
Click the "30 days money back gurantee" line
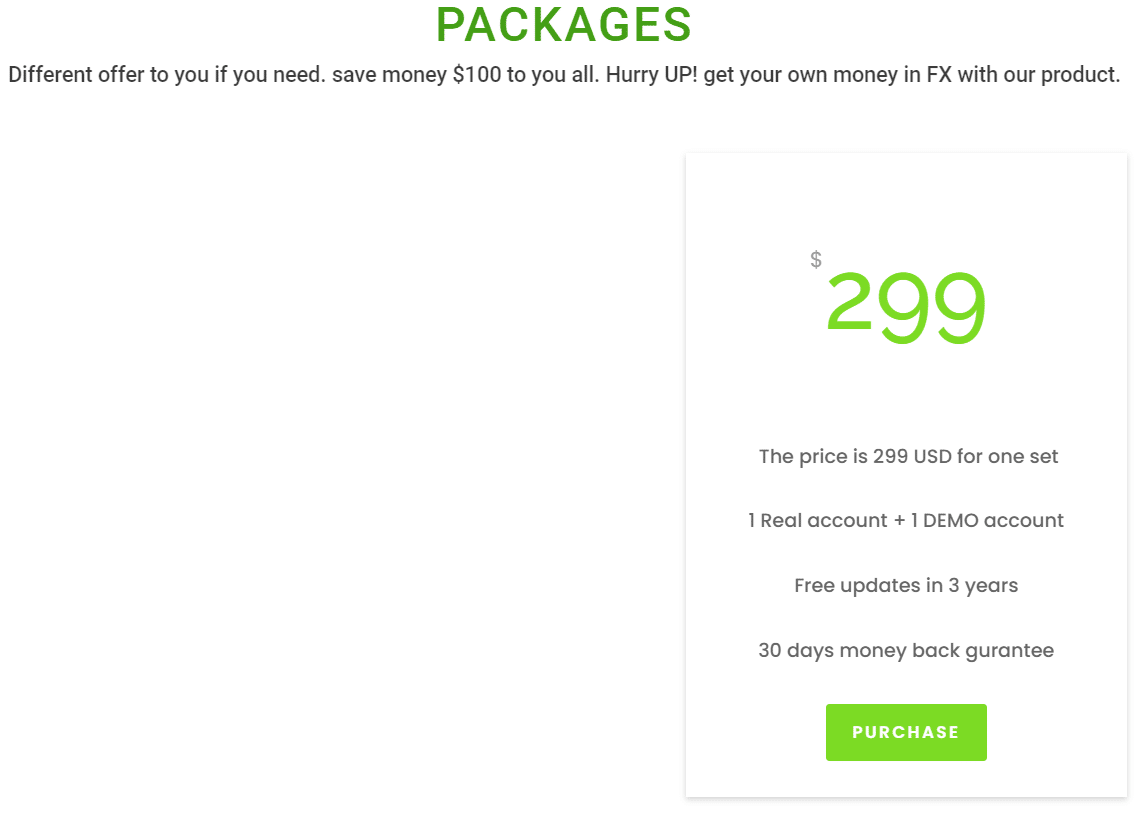pyautogui.click(x=906, y=650)
